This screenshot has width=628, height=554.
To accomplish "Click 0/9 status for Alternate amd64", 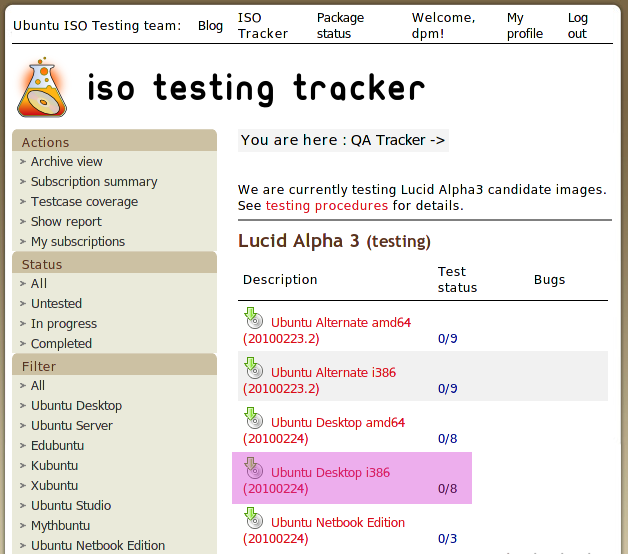I will (447, 339).
